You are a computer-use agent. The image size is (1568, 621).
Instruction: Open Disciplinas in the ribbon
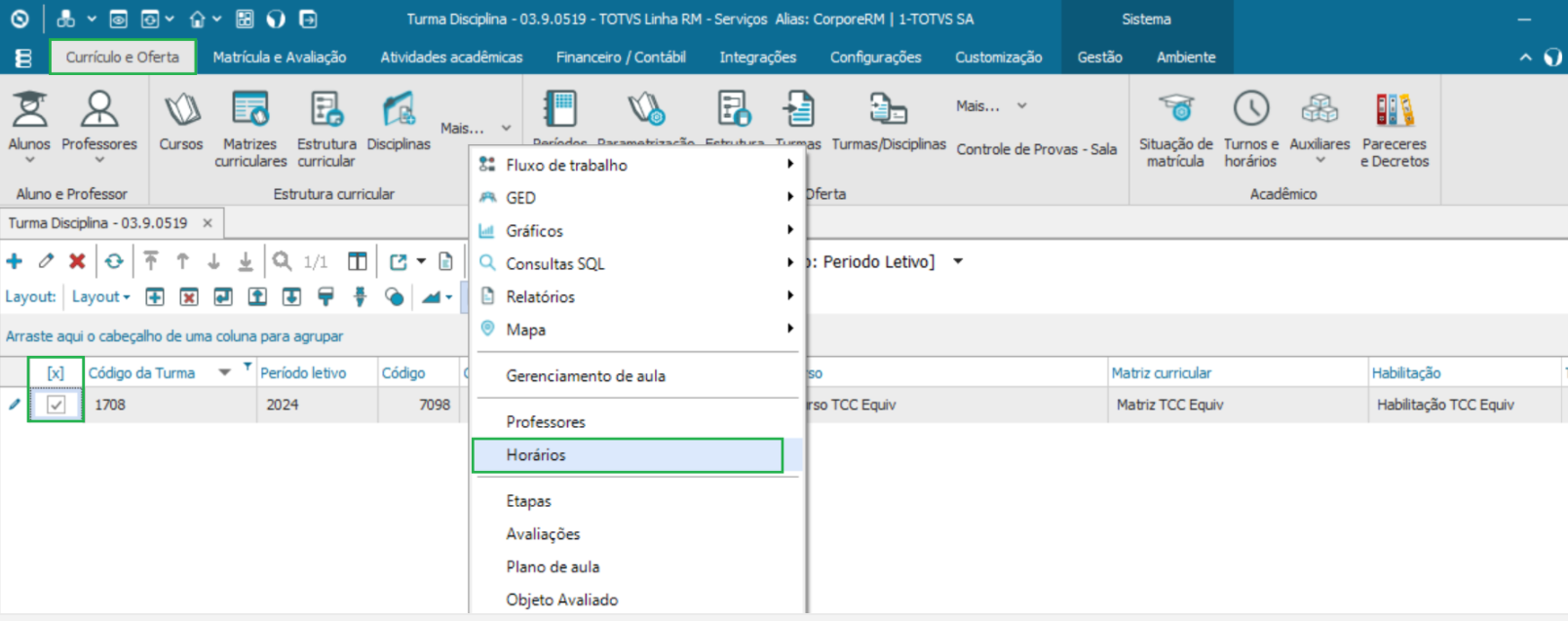point(399,122)
